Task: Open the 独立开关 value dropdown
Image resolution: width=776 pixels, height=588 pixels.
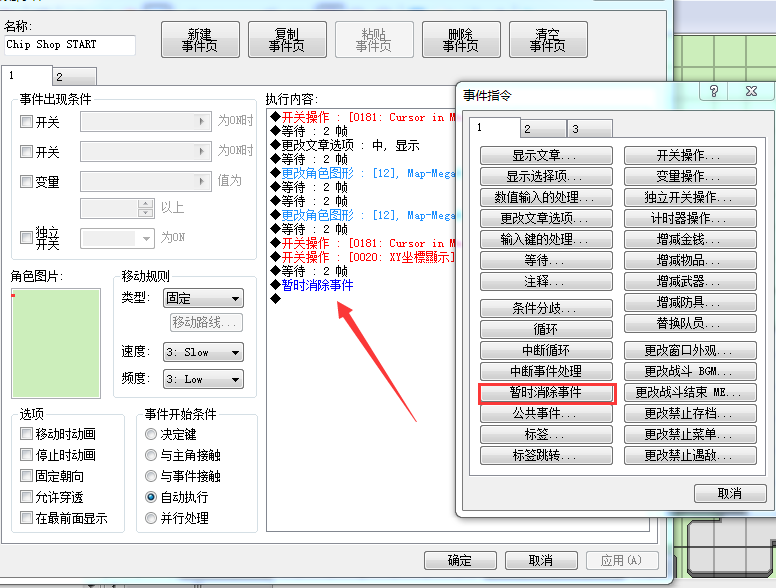Action: click(117, 238)
